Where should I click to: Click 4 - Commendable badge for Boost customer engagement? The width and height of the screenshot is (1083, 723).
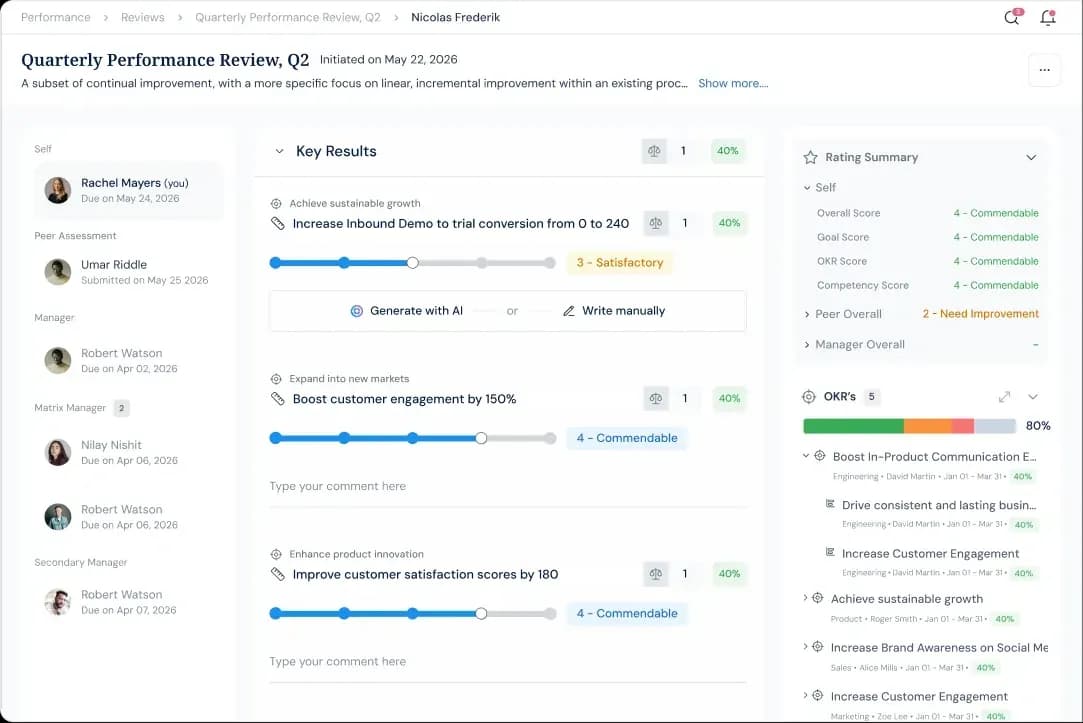pos(626,438)
